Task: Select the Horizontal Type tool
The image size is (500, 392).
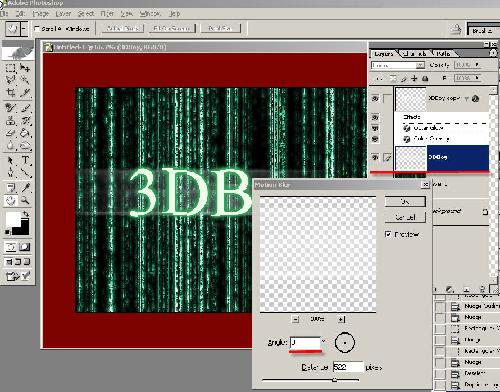Action: click(x=25, y=160)
